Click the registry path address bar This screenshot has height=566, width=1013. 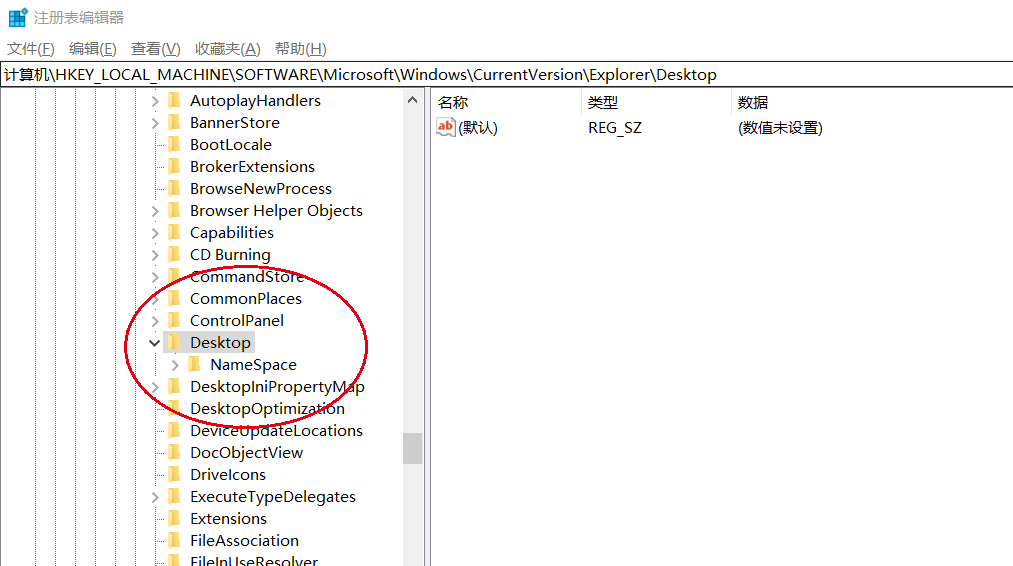(506, 75)
